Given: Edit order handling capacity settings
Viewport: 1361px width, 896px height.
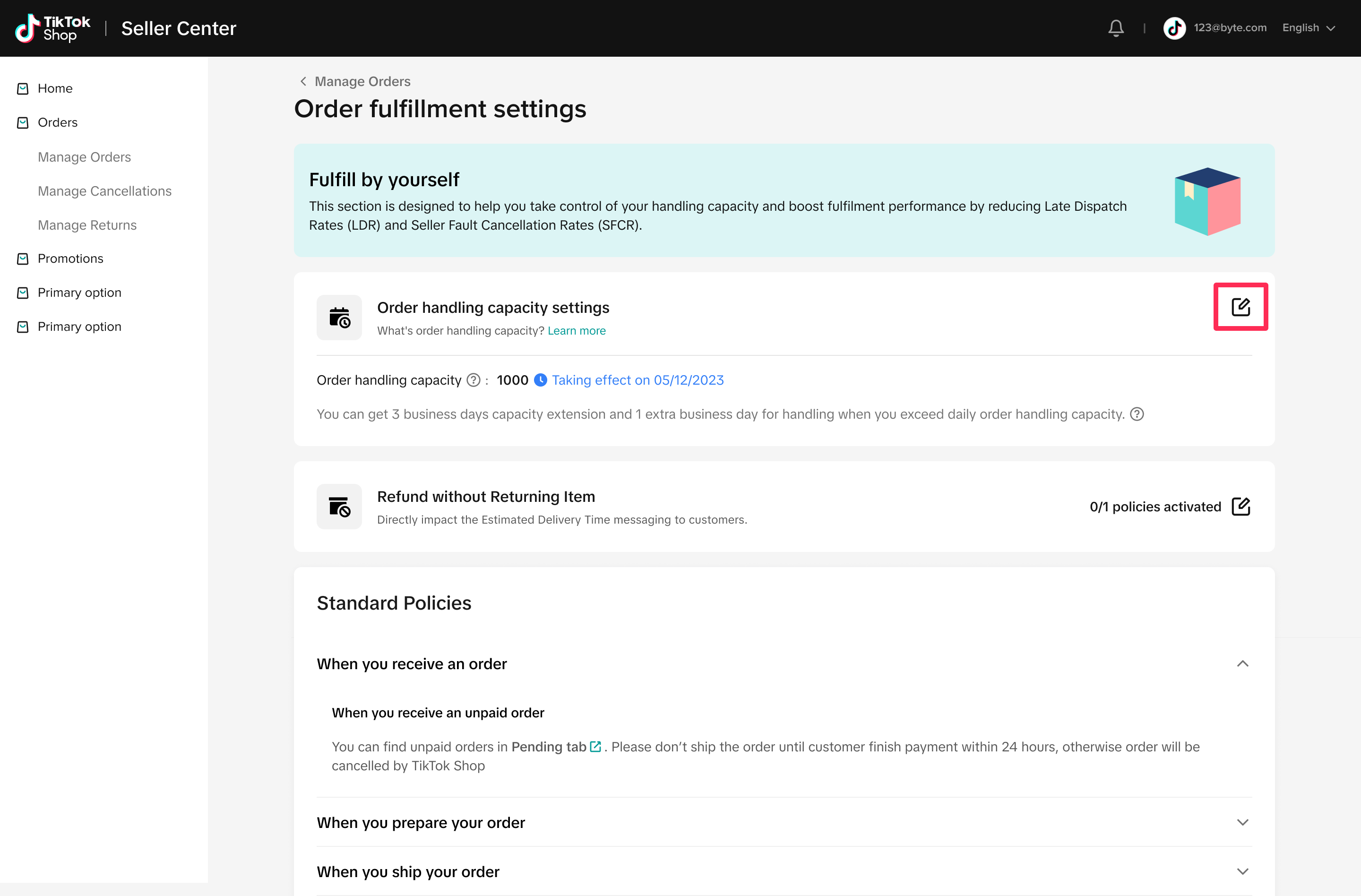Looking at the screenshot, I should pos(1240,307).
